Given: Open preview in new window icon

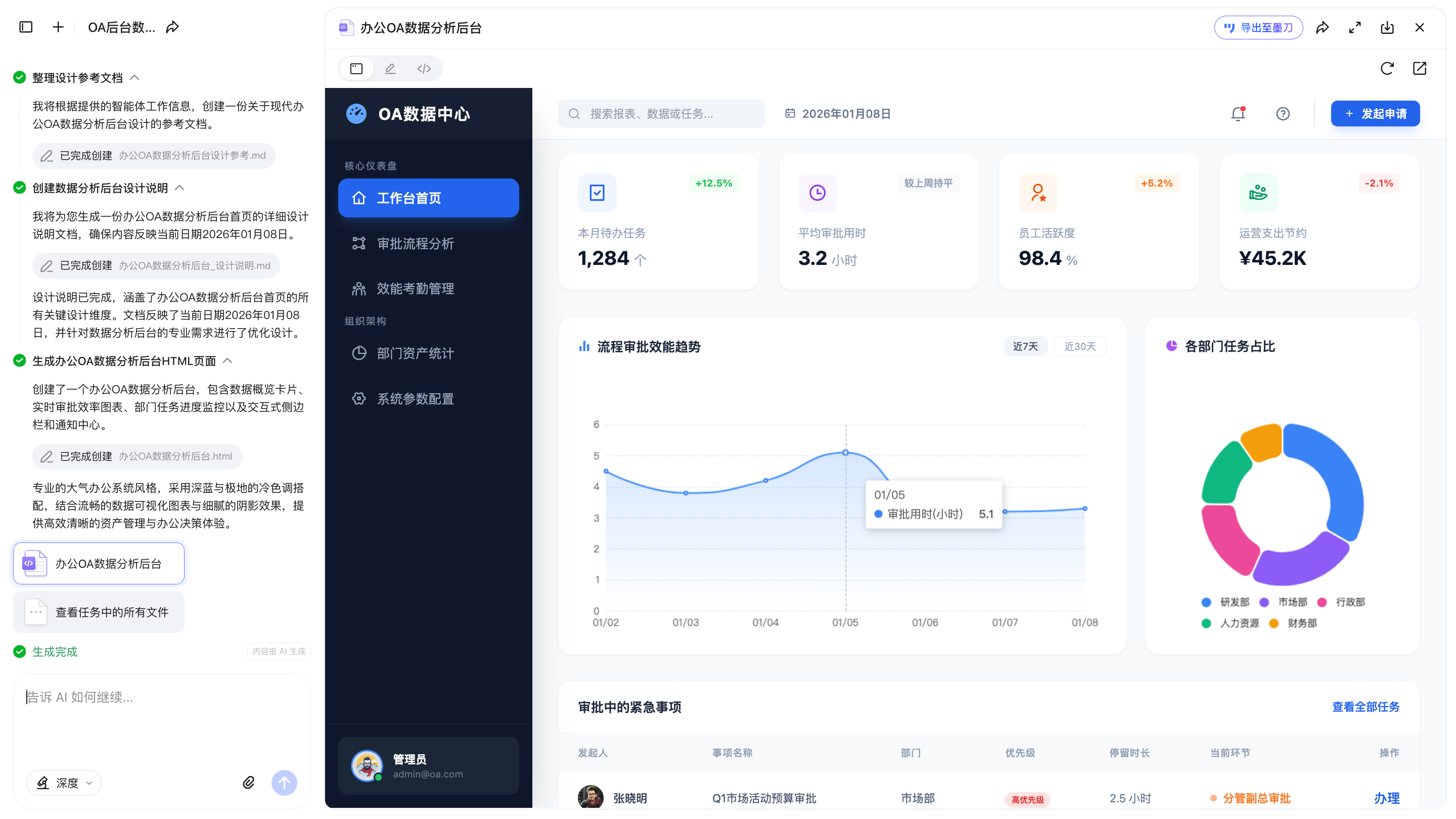Looking at the screenshot, I should click(x=1419, y=68).
